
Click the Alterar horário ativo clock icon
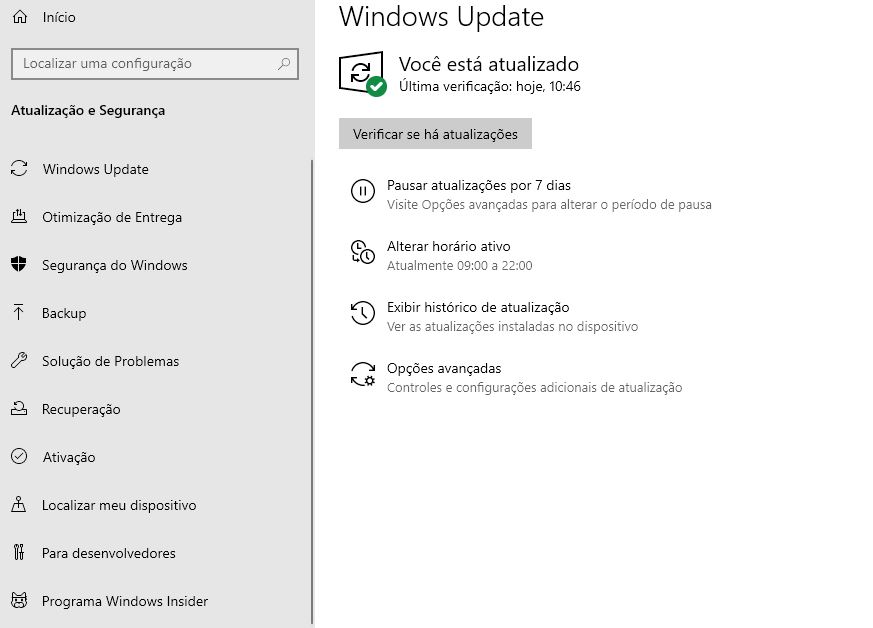(x=362, y=252)
